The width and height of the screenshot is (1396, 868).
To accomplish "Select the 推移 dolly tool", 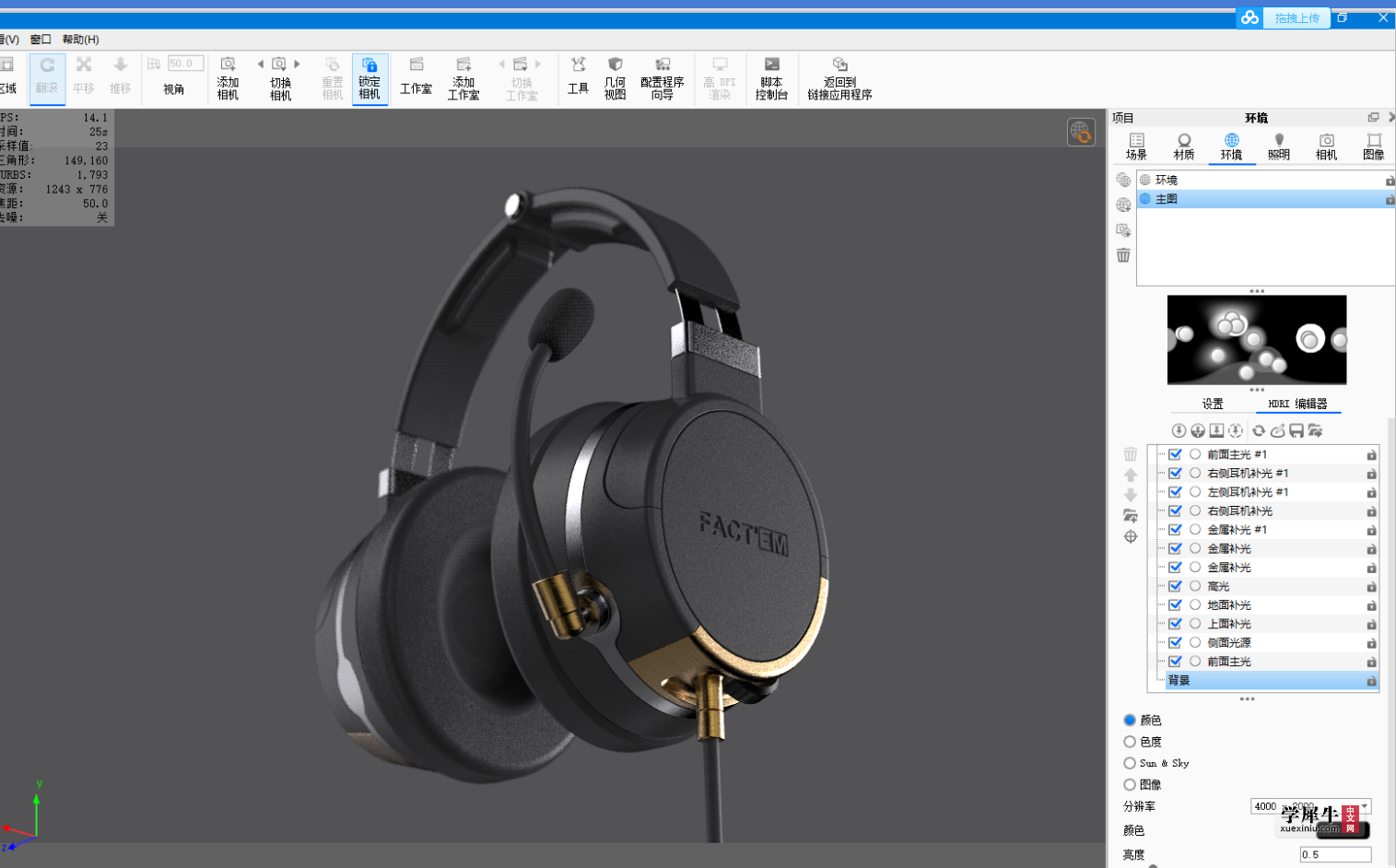I will tap(120, 76).
